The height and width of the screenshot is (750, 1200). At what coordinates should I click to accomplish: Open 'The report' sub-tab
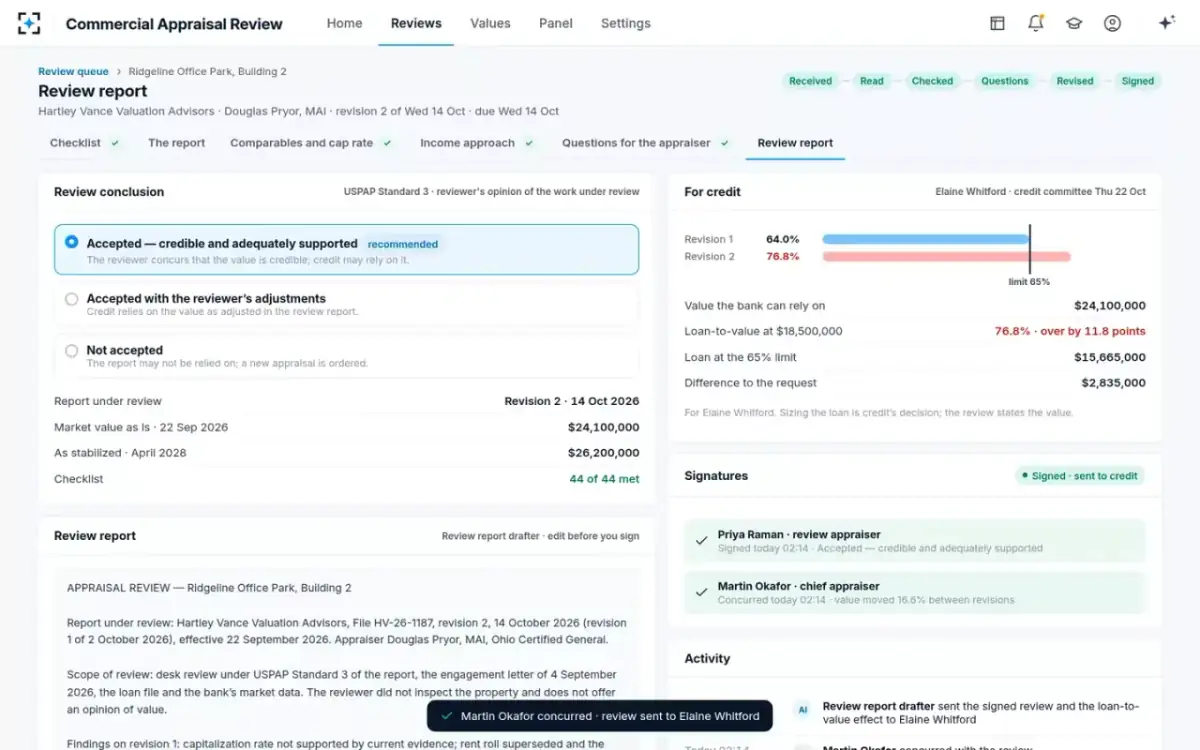(x=177, y=143)
